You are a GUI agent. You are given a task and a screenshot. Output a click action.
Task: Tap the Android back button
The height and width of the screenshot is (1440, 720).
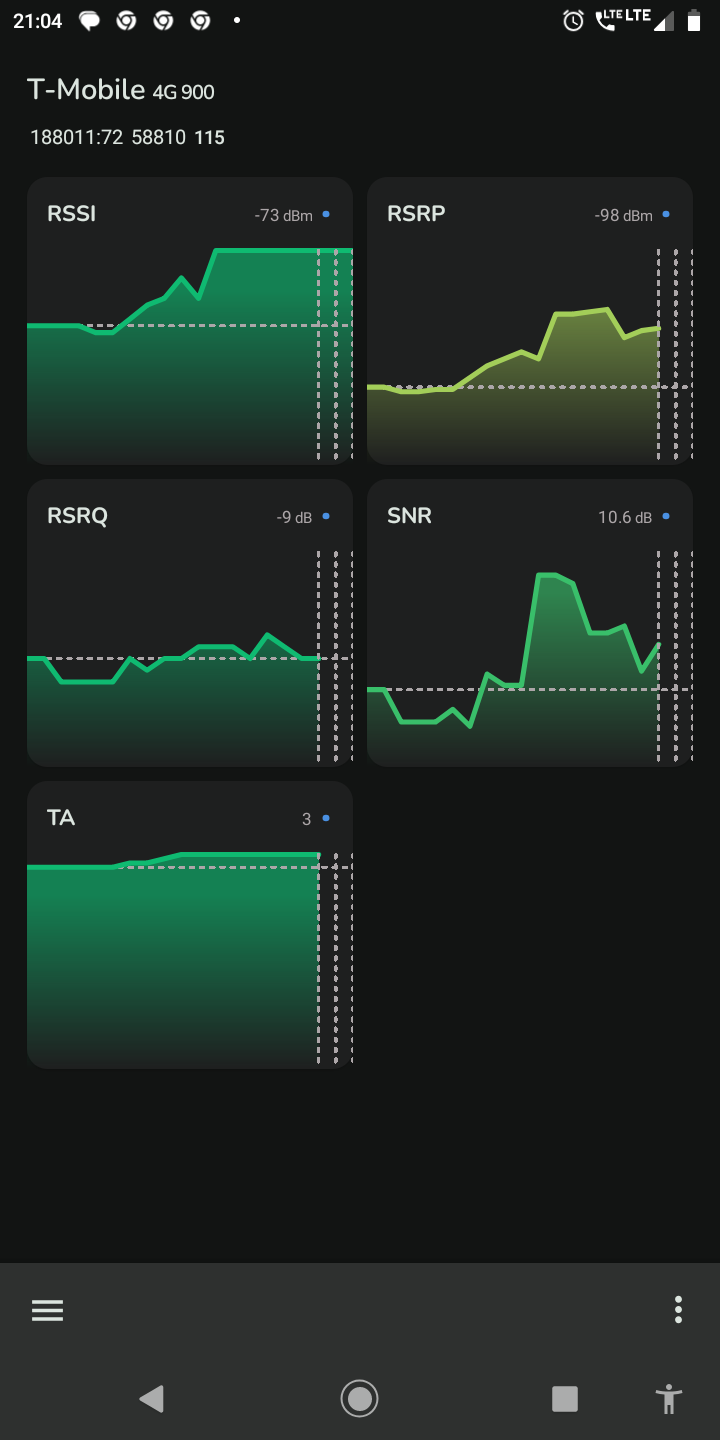coord(151,1398)
